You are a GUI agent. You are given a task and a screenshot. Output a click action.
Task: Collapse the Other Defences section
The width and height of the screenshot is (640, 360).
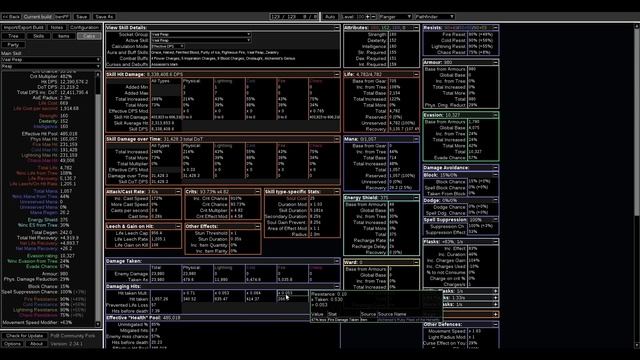click(x=495, y=324)
